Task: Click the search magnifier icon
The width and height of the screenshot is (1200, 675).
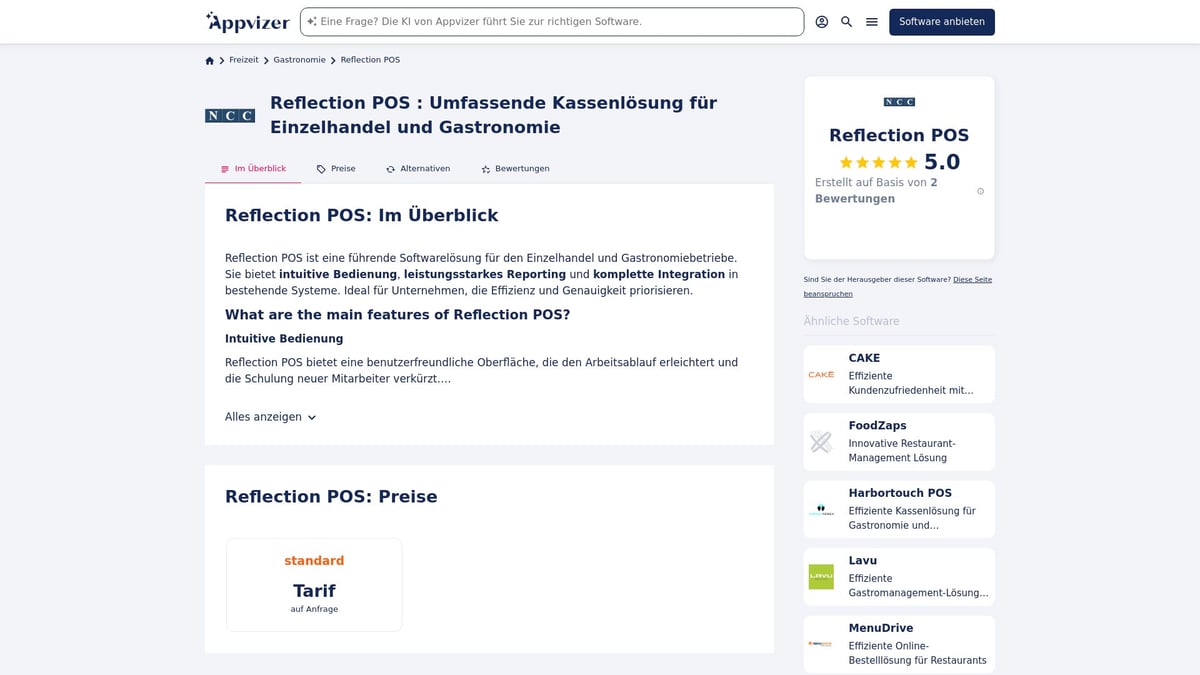Action: (x=847, y=22)
